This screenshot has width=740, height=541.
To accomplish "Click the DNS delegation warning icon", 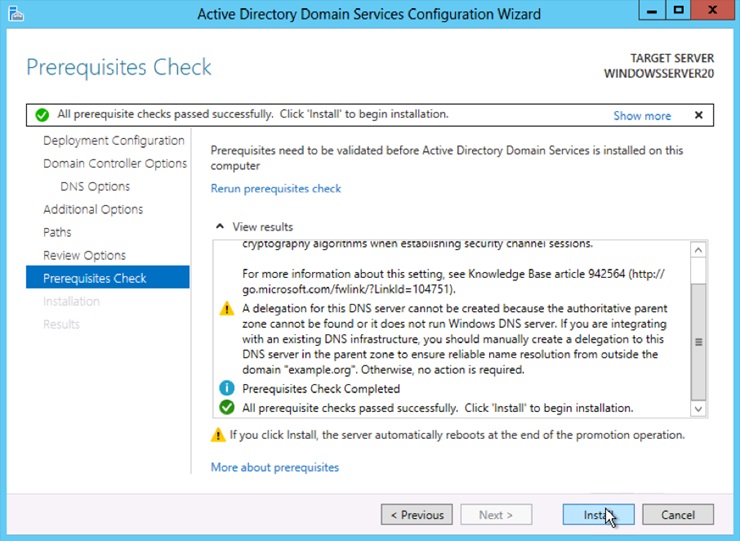I will point(227,309).
